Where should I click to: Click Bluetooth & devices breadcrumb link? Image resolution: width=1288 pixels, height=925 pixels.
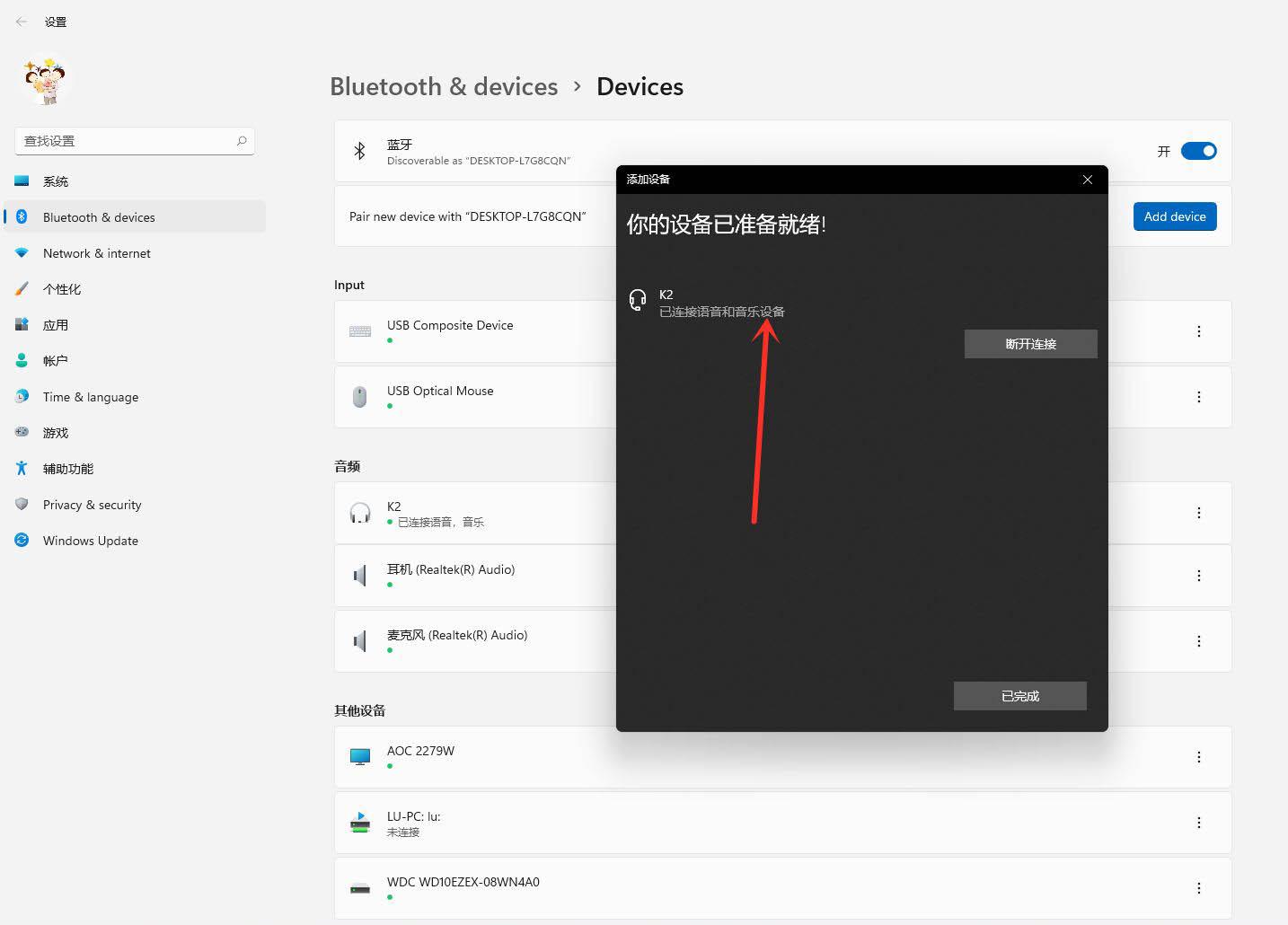(444, 86)
